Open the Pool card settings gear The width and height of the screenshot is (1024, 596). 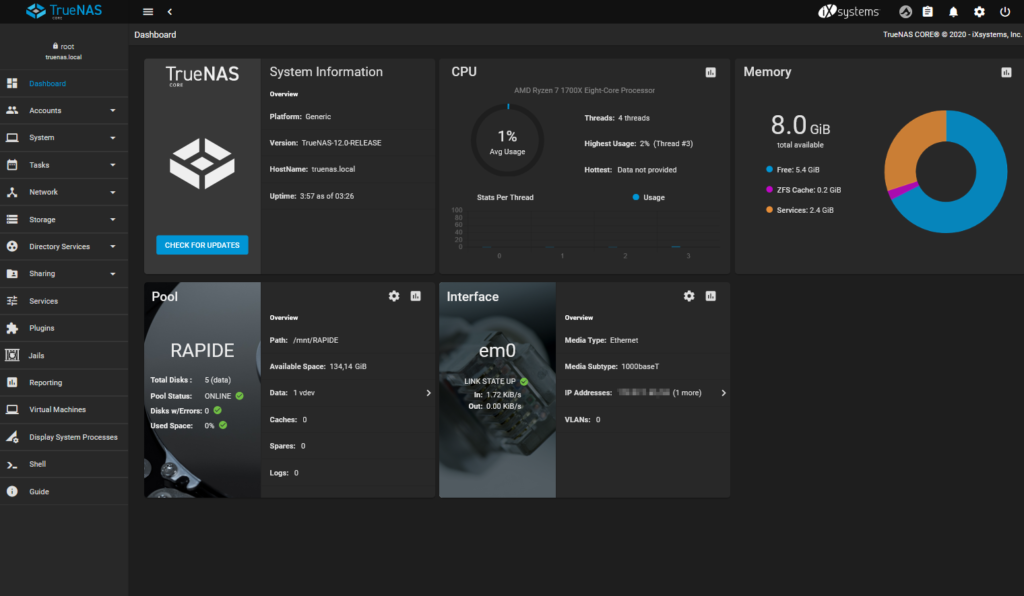point(394,296)
